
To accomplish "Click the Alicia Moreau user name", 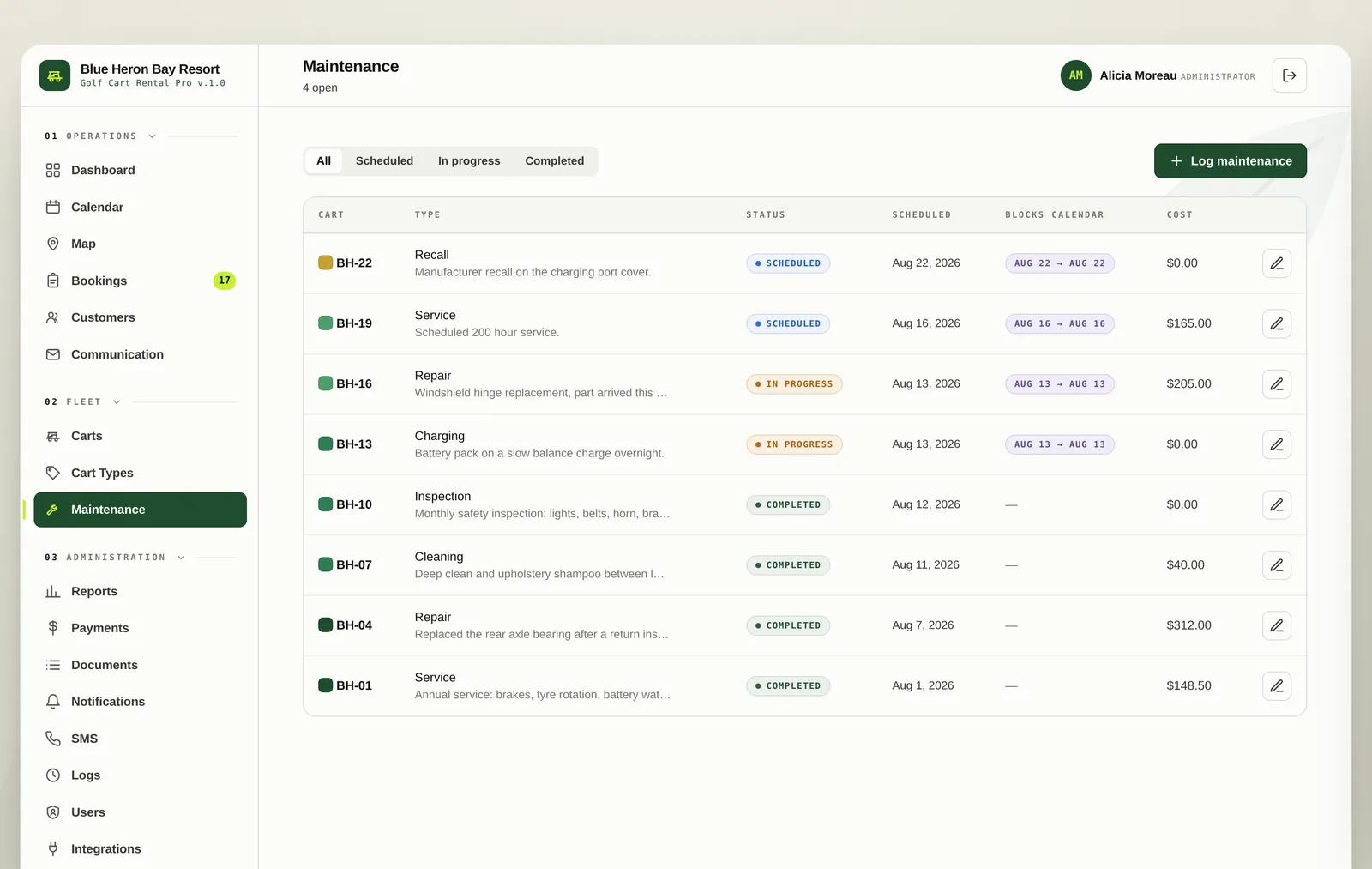I will [x=1138, y=75].
